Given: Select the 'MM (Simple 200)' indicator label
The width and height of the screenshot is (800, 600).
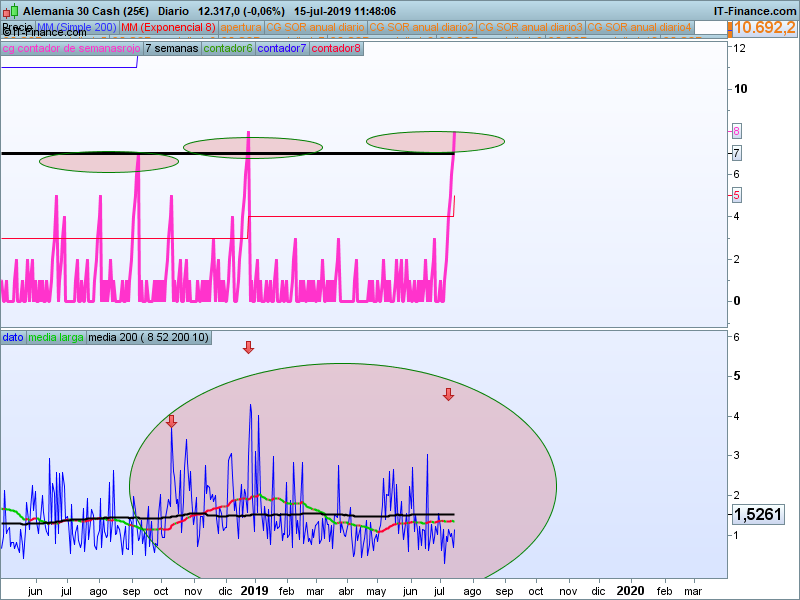Looking at the screenshot, I should click(77, 27).
